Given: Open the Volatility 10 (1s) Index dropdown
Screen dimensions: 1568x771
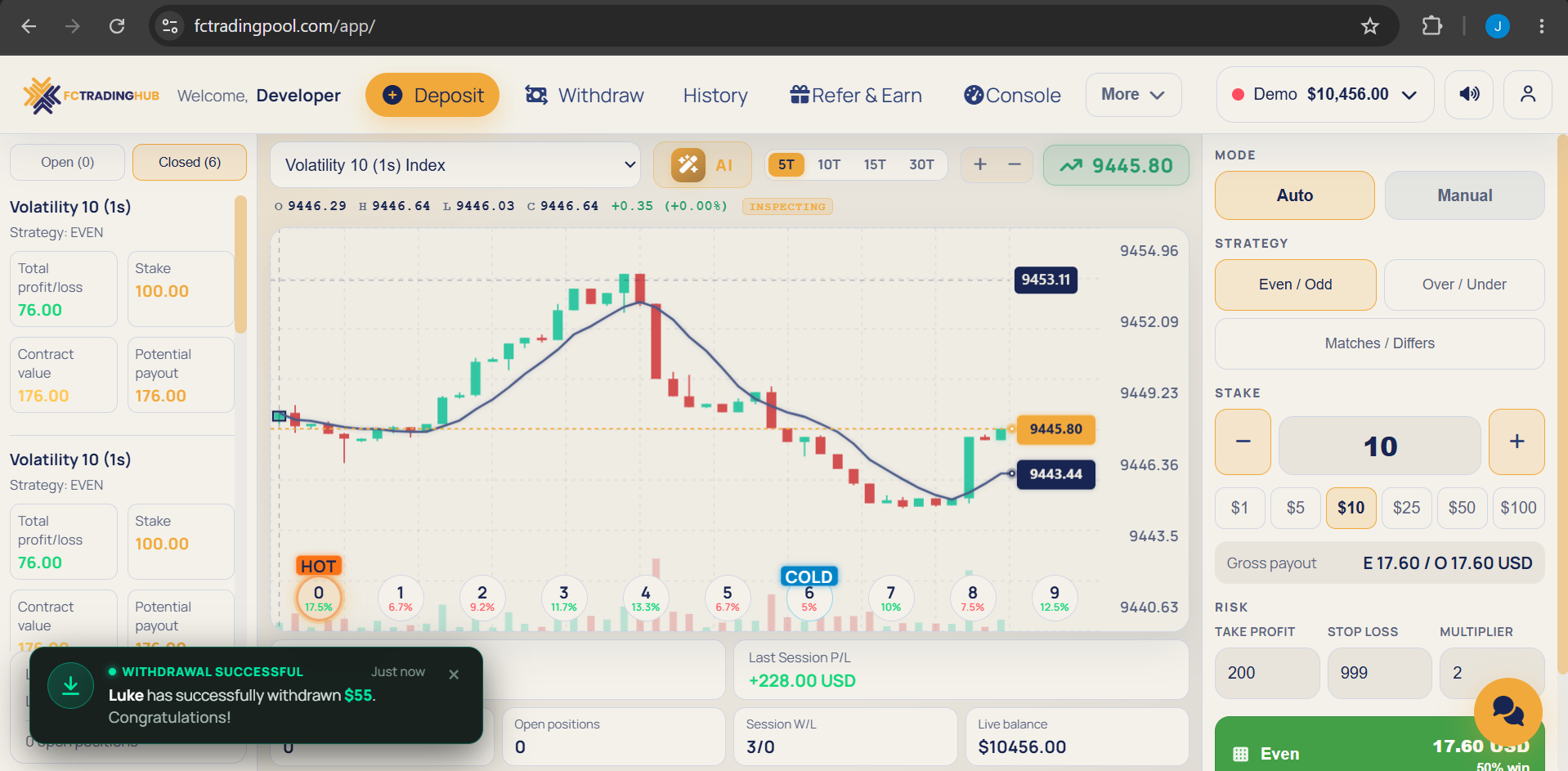Looking at the screenshot, I should point(455,165).
